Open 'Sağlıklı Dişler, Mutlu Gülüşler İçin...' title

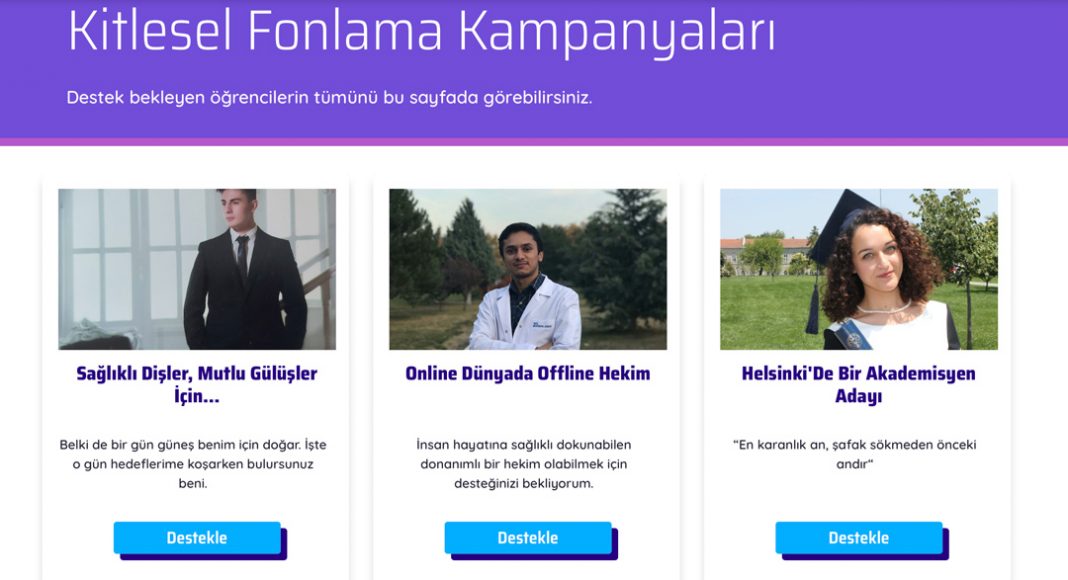[x=197, y=384]
